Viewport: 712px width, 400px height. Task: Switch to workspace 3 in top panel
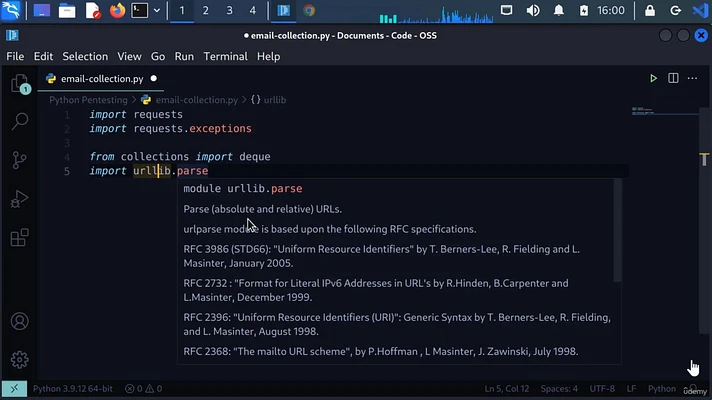229,11
